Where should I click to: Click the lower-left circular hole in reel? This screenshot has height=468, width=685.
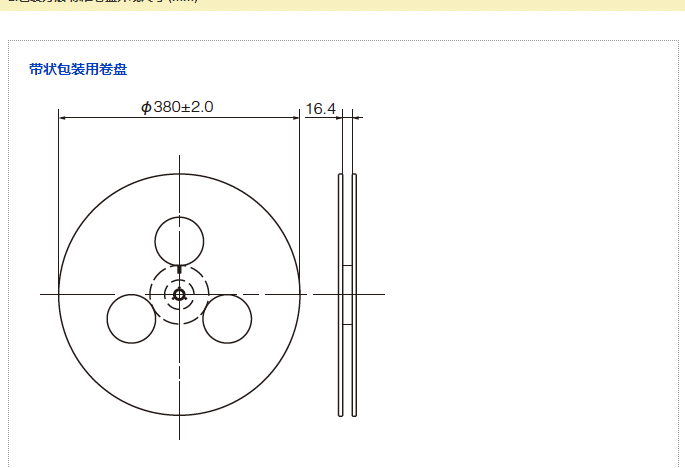tap(132, 319)
